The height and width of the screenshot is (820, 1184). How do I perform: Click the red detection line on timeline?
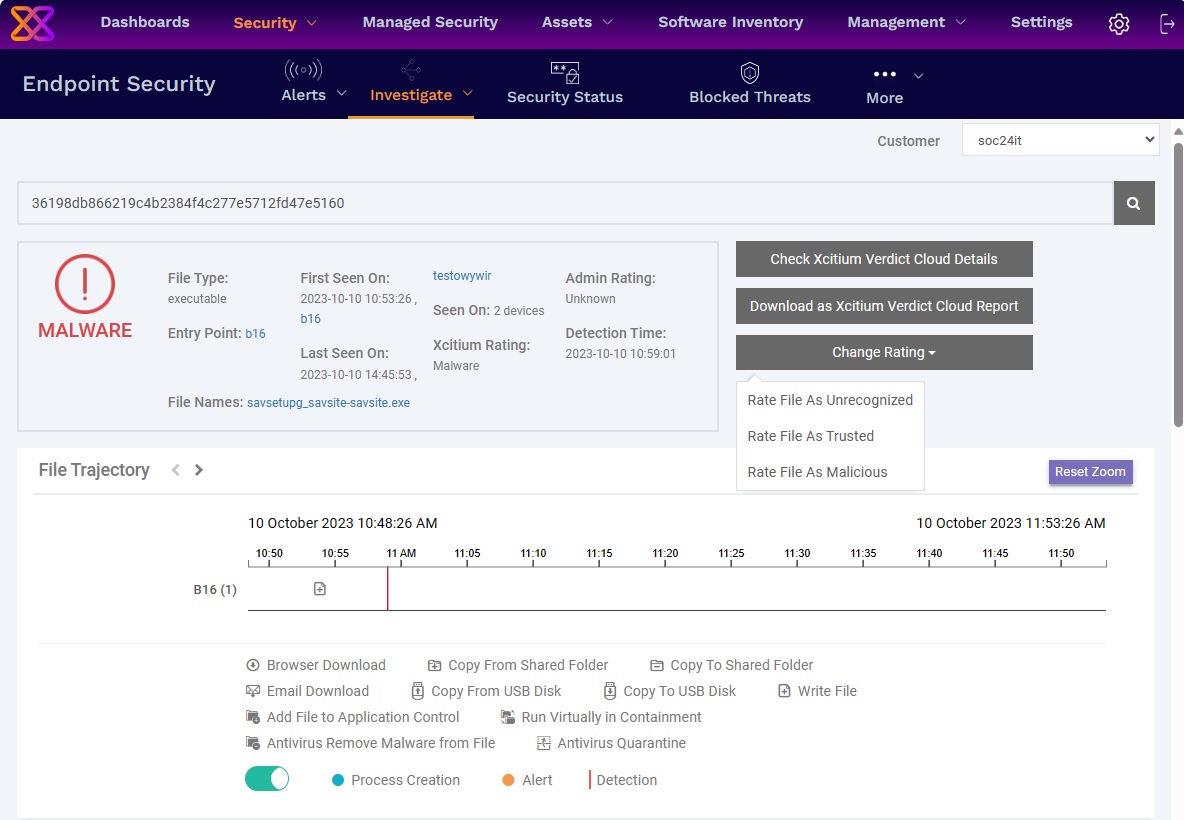(x=387, y=589)
